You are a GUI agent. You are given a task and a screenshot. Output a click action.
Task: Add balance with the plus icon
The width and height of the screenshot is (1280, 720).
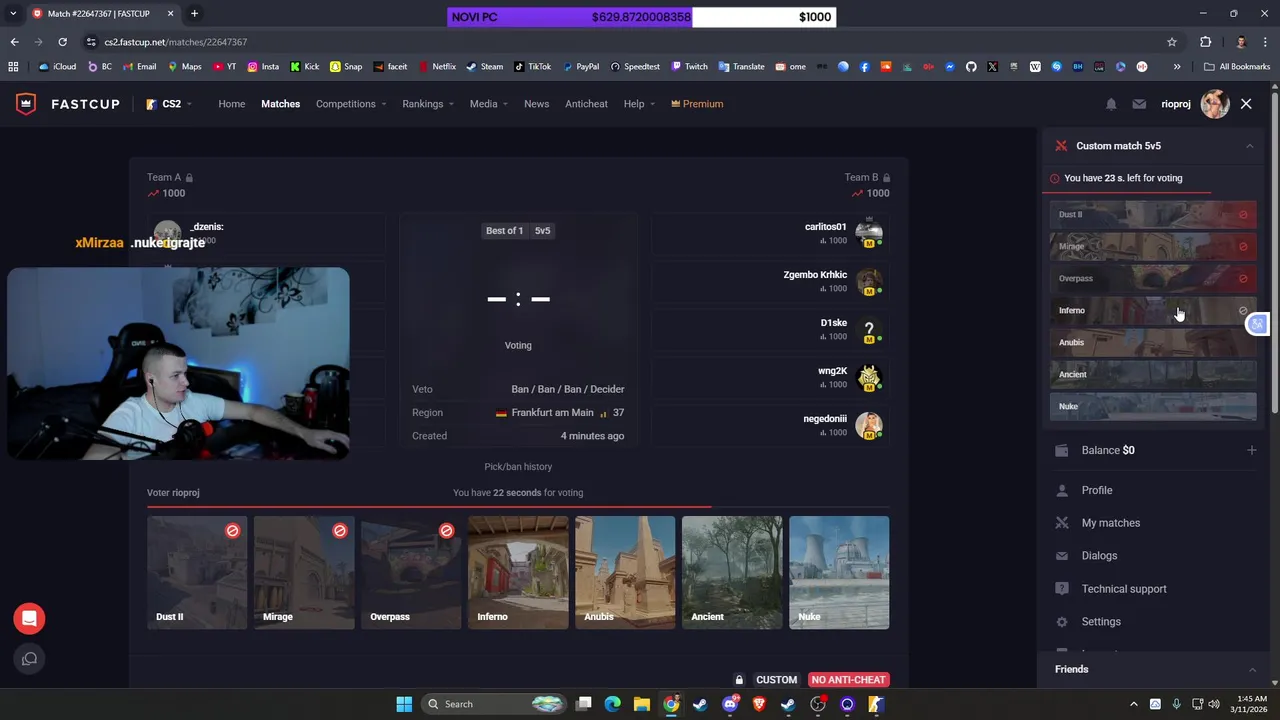(x=1251, y=450)
